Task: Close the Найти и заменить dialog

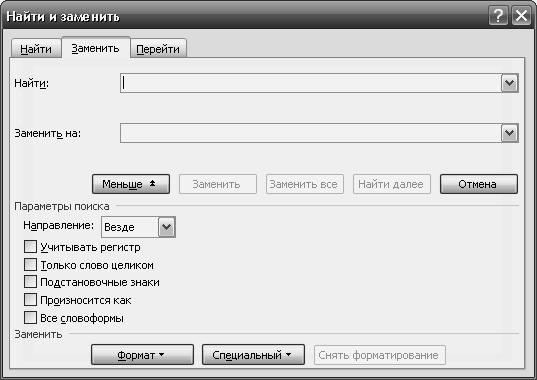Action: click(521, 16)
